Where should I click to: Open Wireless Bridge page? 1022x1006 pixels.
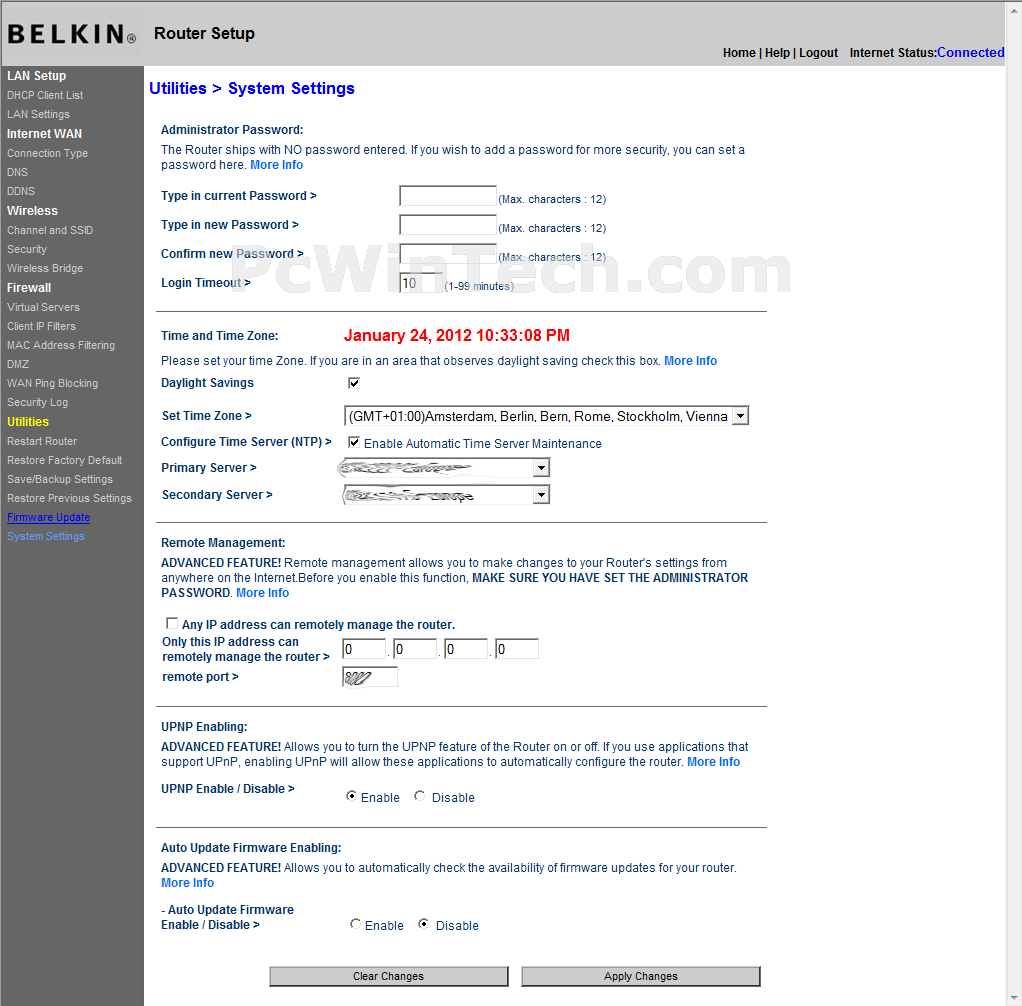pyautogui.click(x=45, y=268)
